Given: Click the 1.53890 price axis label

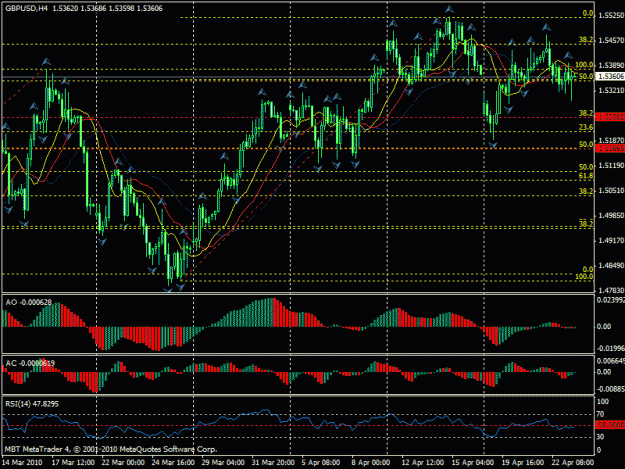Looking at the screenshot, I should click(x=611, y=65).
